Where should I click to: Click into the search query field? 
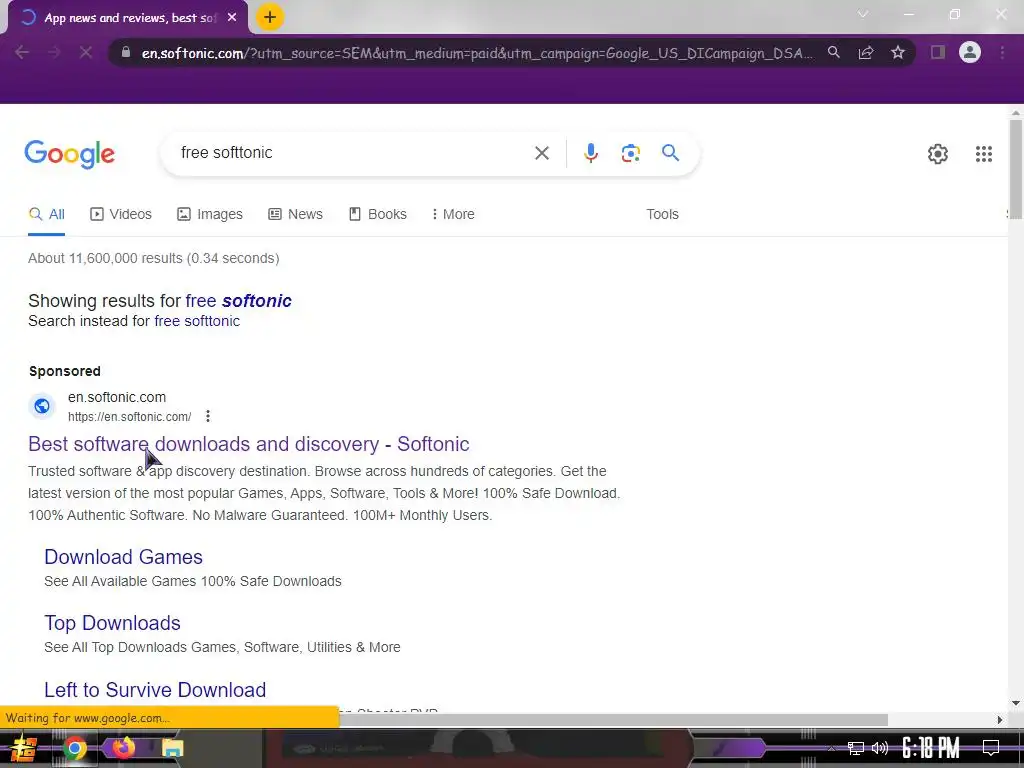353,153
